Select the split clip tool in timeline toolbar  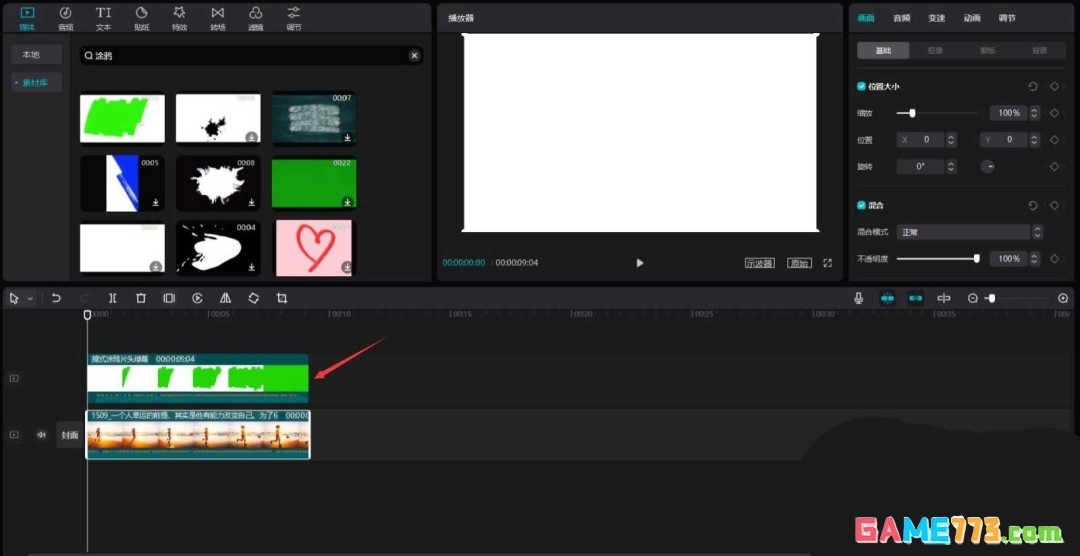click(113, 298)
